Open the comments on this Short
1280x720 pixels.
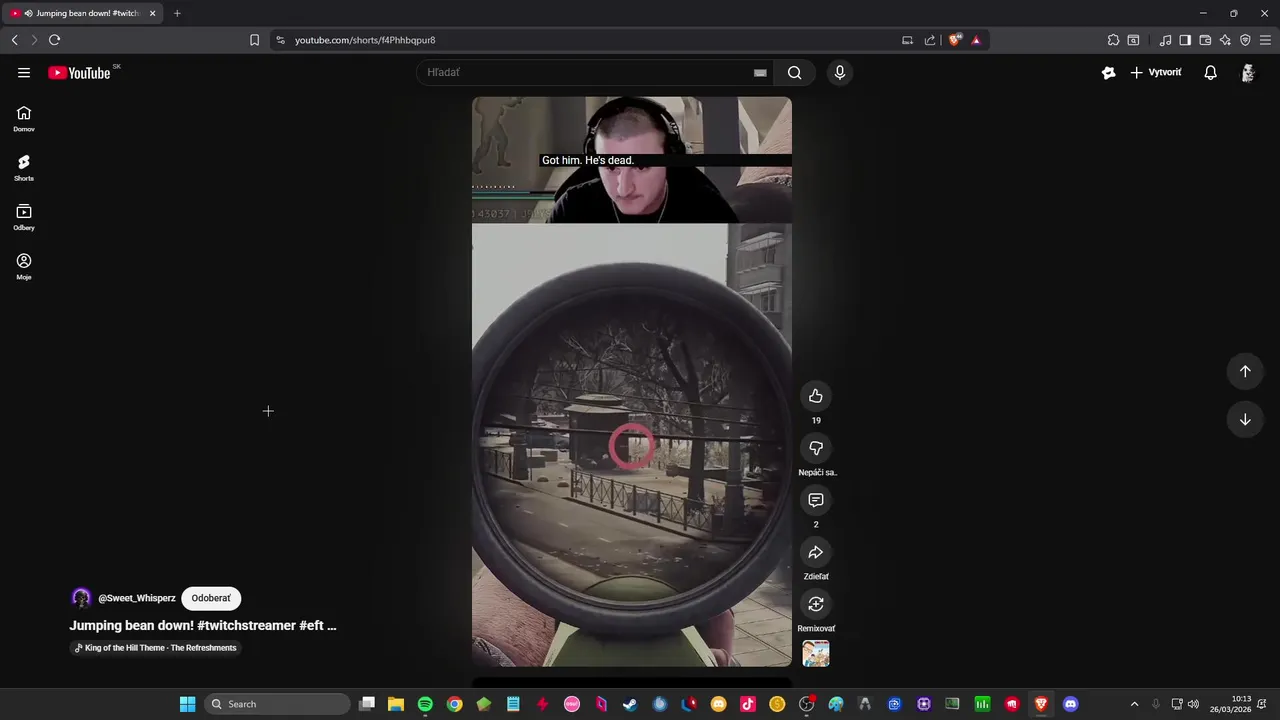tap(816, 500)
